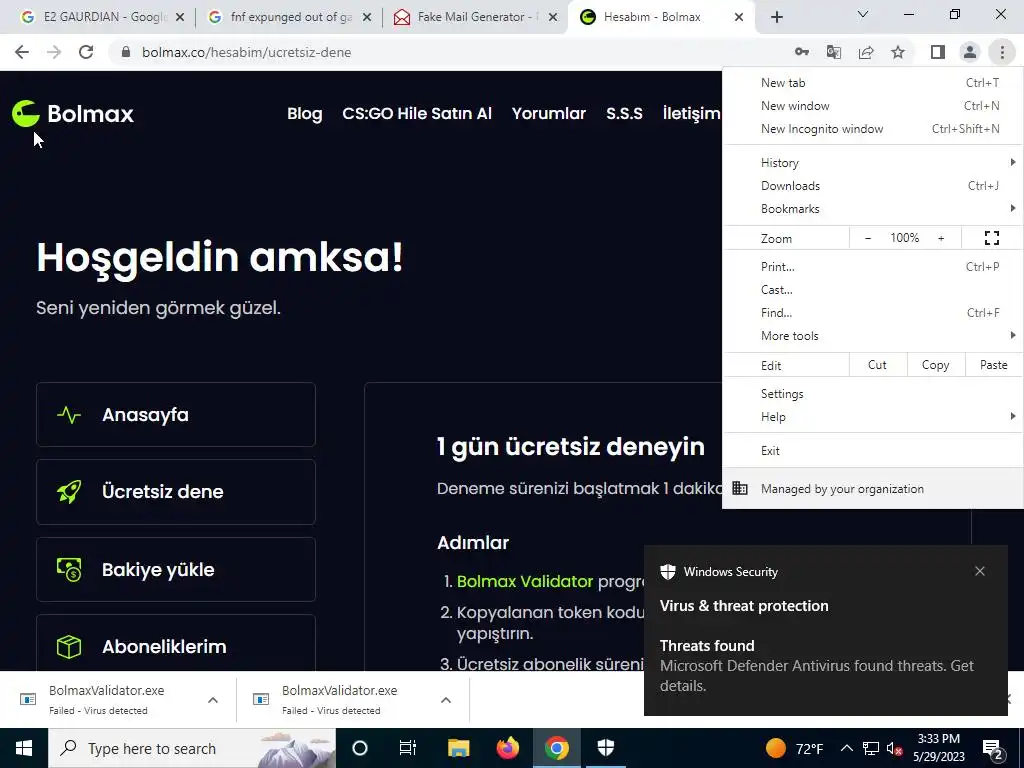Select New tab menu item
The height and width of the screenshot is (768, 1024).
point(872,83)
